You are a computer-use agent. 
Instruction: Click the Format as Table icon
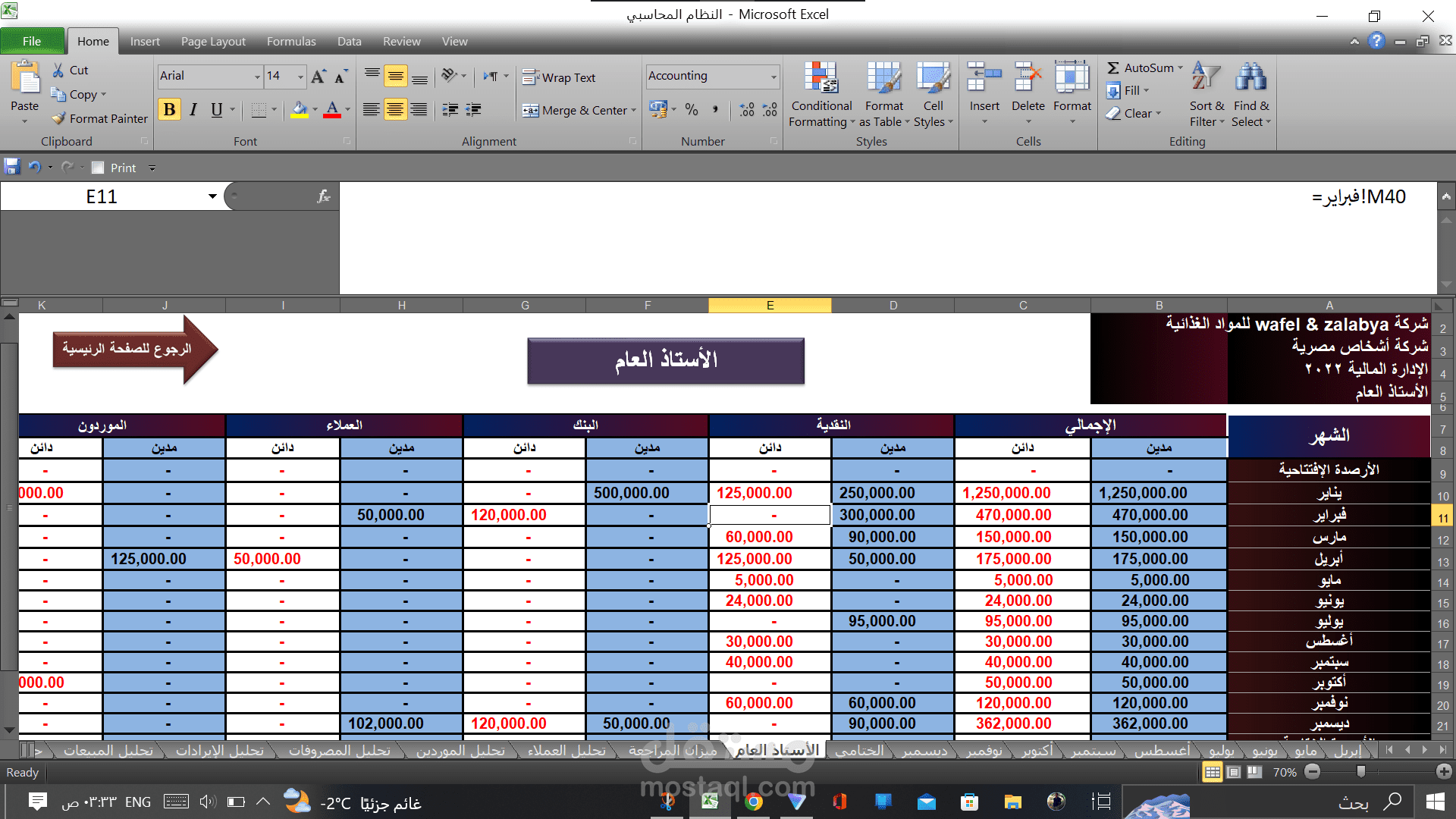883,78
